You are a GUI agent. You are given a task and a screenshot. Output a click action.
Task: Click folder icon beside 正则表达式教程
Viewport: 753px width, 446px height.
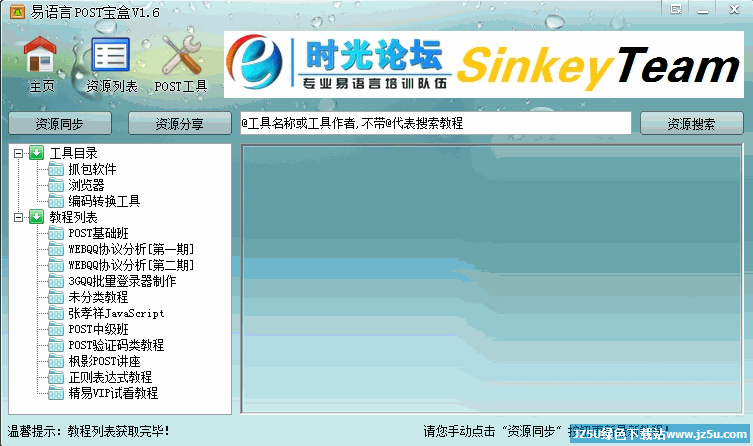pyautogui.click(x=56, y=377)
